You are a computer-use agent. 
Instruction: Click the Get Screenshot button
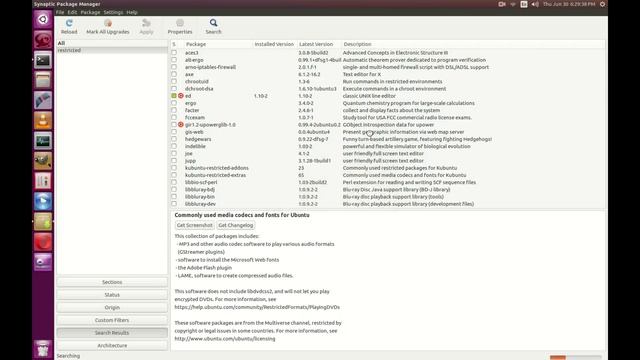(x=195, y=225)
